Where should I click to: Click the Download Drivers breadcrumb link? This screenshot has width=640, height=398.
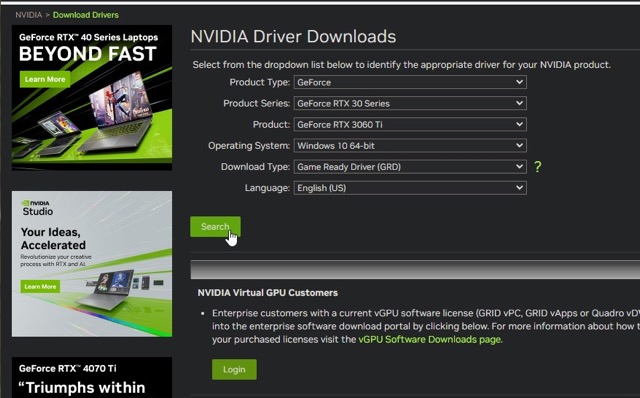pyautogui.click(x=86, y=15)
